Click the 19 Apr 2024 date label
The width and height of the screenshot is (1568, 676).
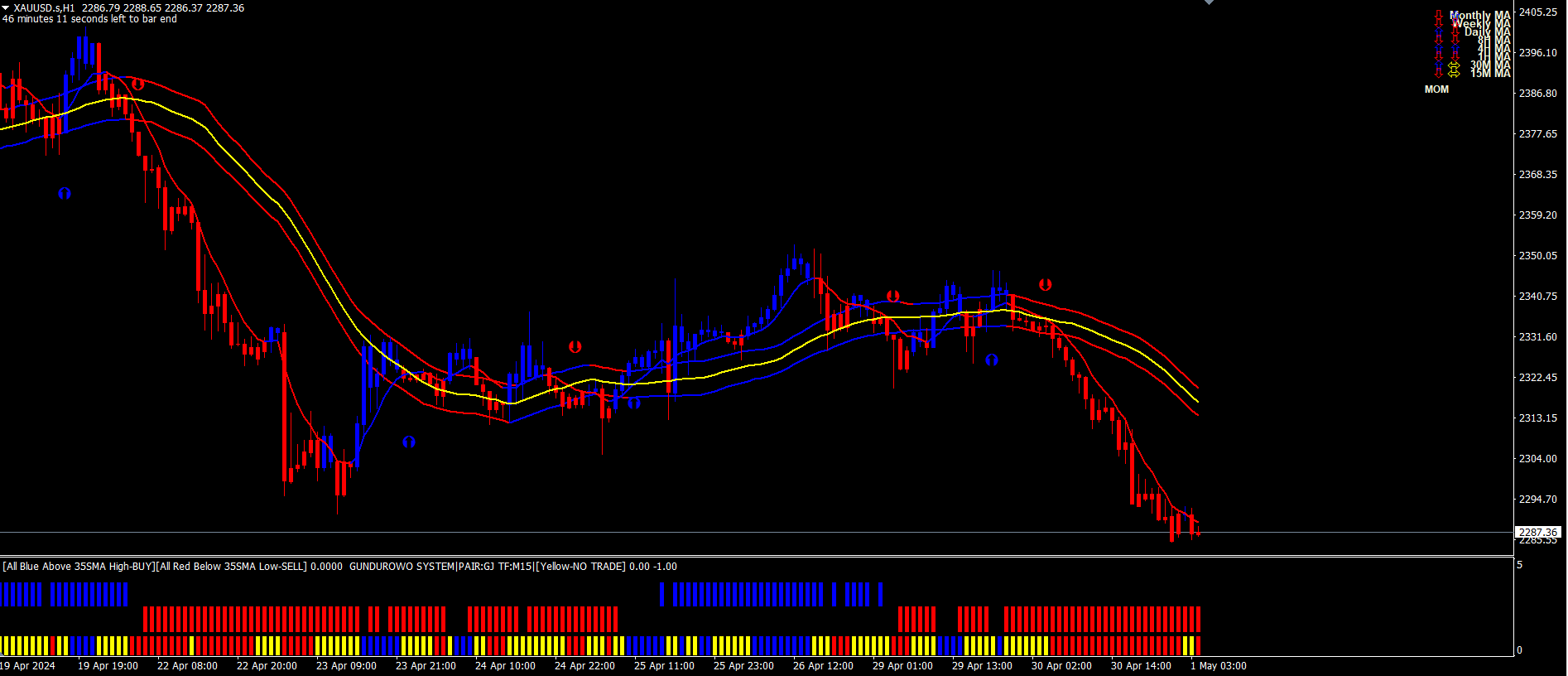coord(28,666)
